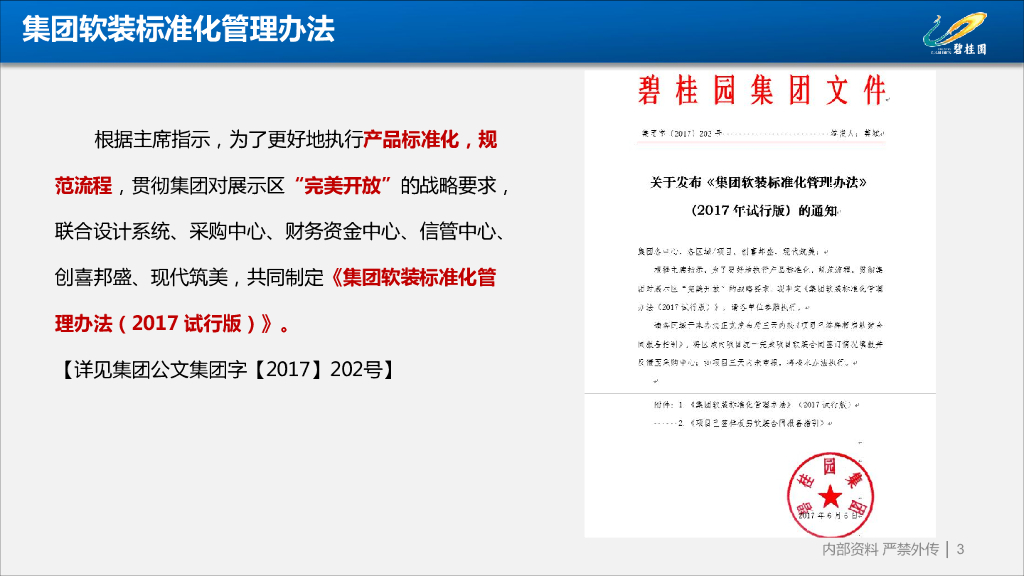The height and width of the screenshot is (576, 1024).
Task: Click the red phrase 产品标准化，规
Action: click(430, 139)
